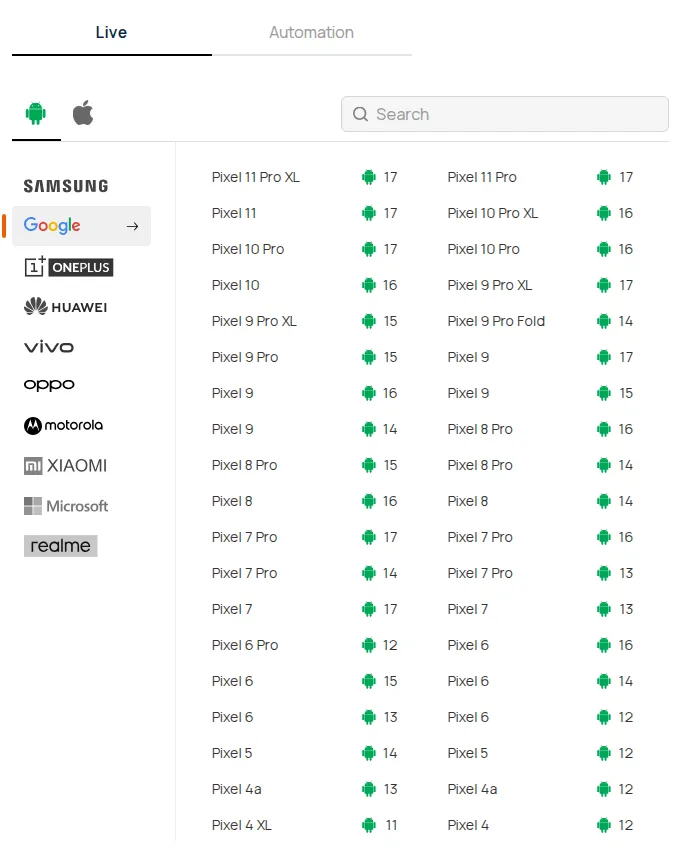690x850 pixels.
Task: Select Pixel 7 Pro with Android 13
Action: click(480, 573)
